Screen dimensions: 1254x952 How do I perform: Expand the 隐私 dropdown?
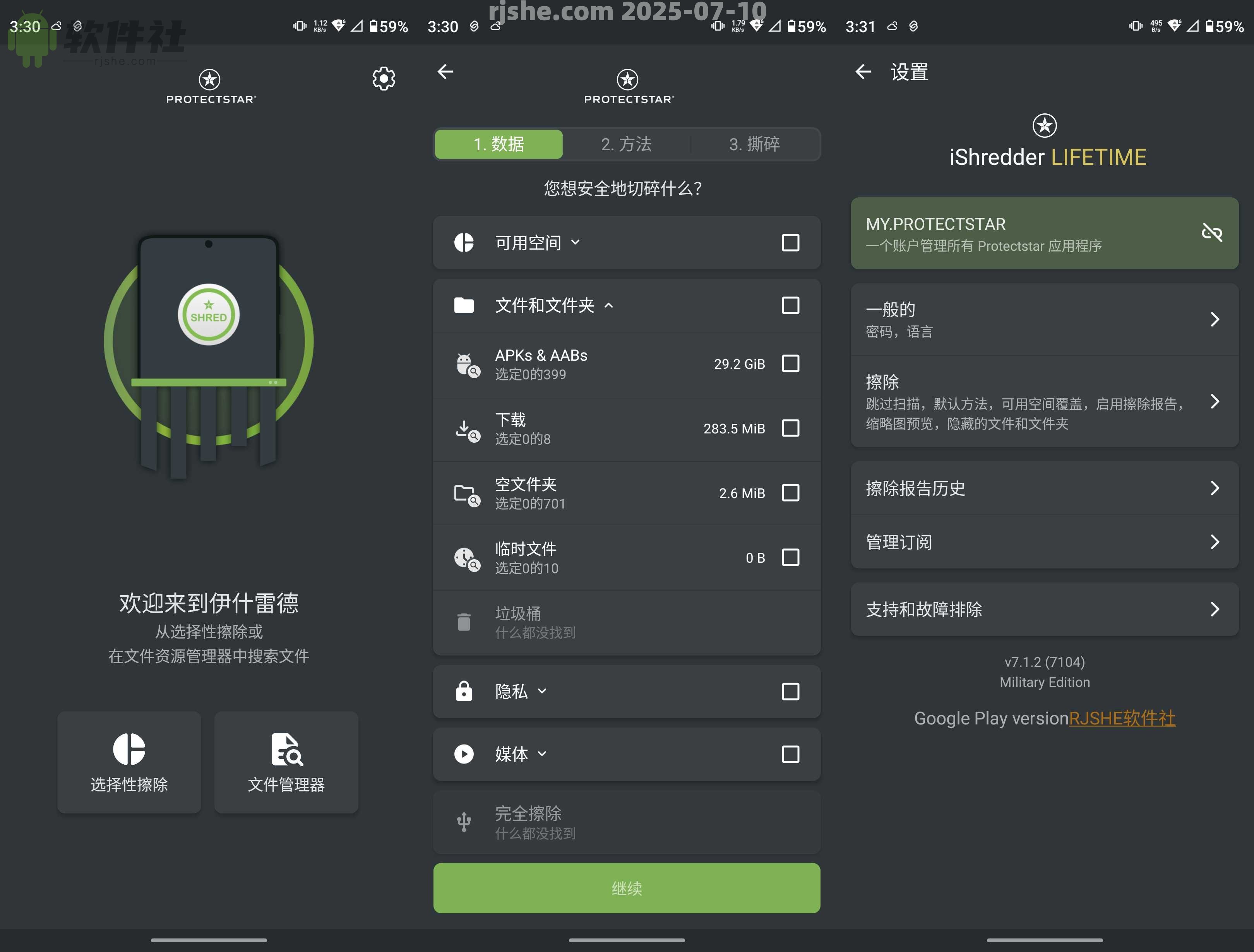tap(542, 692)
